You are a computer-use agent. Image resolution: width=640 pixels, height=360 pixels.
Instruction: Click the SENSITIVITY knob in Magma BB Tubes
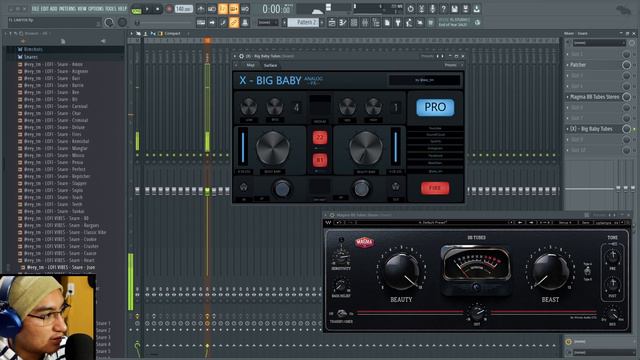(x=340, y=257)
